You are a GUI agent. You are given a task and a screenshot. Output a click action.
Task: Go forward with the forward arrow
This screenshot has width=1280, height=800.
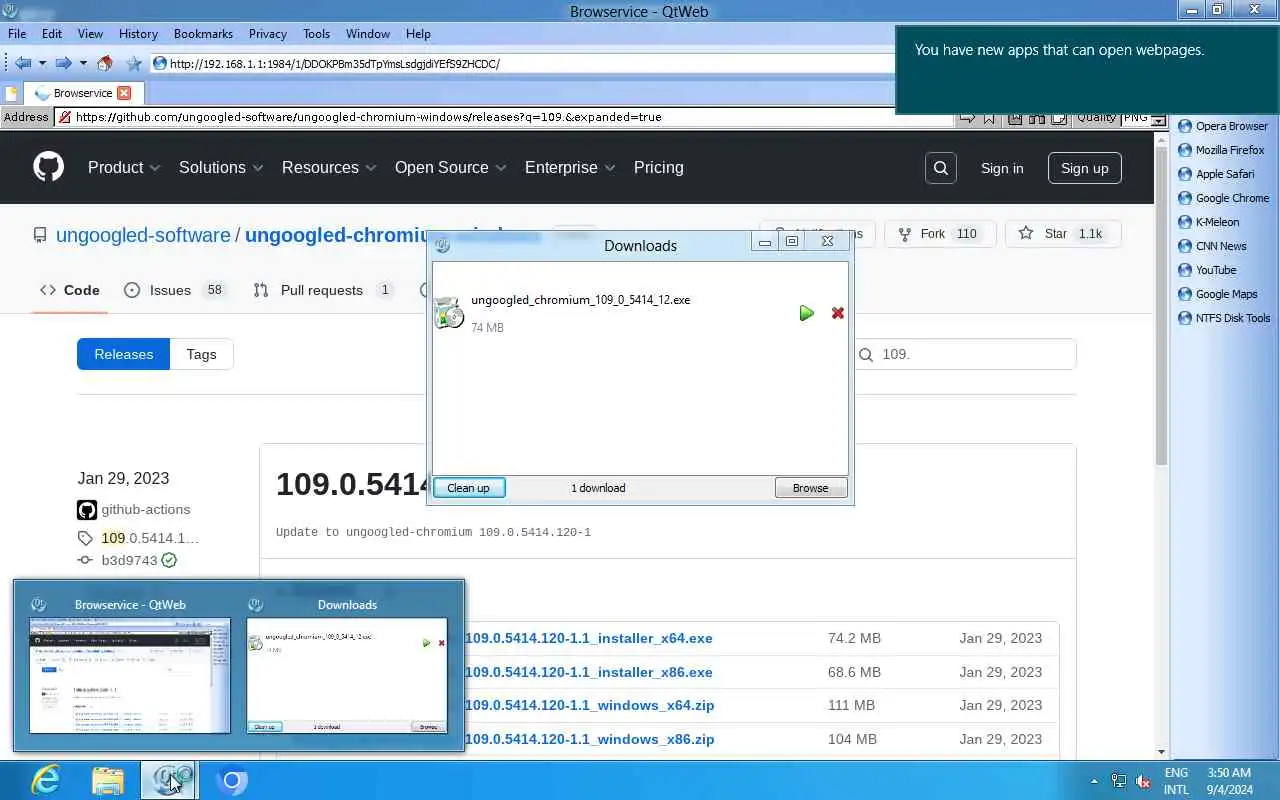coord(63,63)
